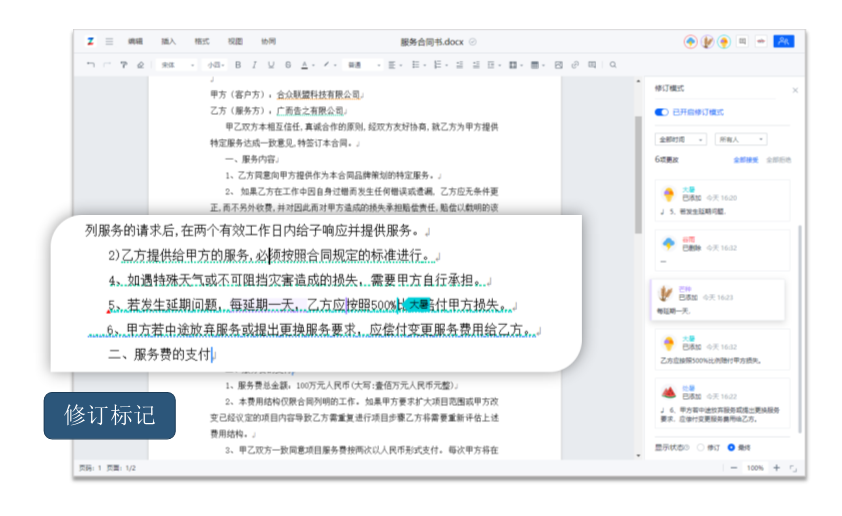Toggle the 已开启修订模式 switch

coord(661,112)
